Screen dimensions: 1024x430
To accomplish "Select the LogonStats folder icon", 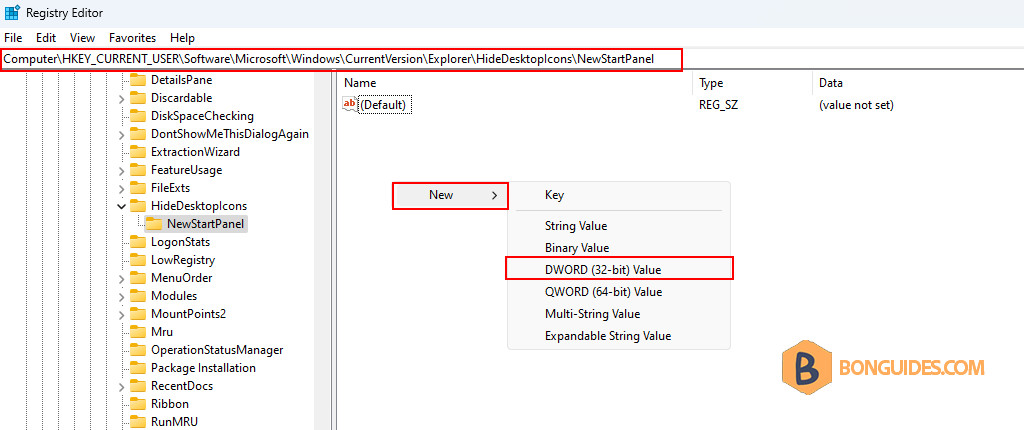I will 138,242.
